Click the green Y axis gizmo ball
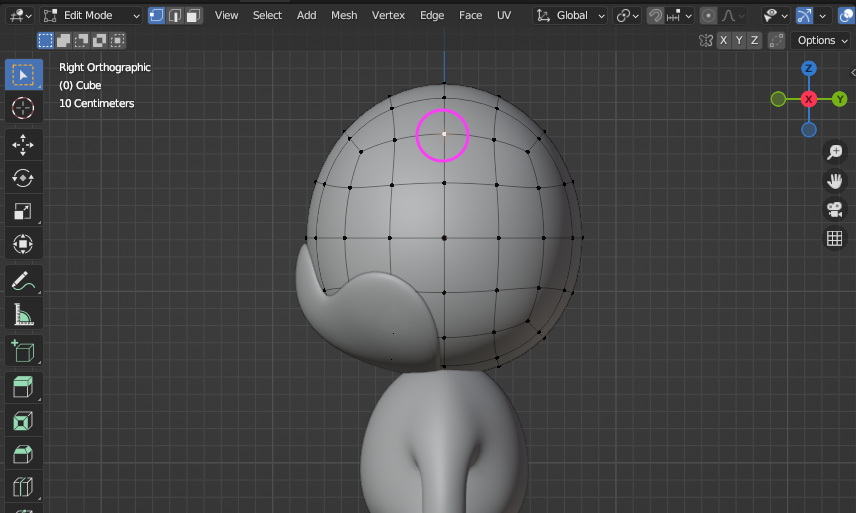Image resolution: width=856 pixels, height=513 pixels. pyautogui.click(x=840, y=99)
